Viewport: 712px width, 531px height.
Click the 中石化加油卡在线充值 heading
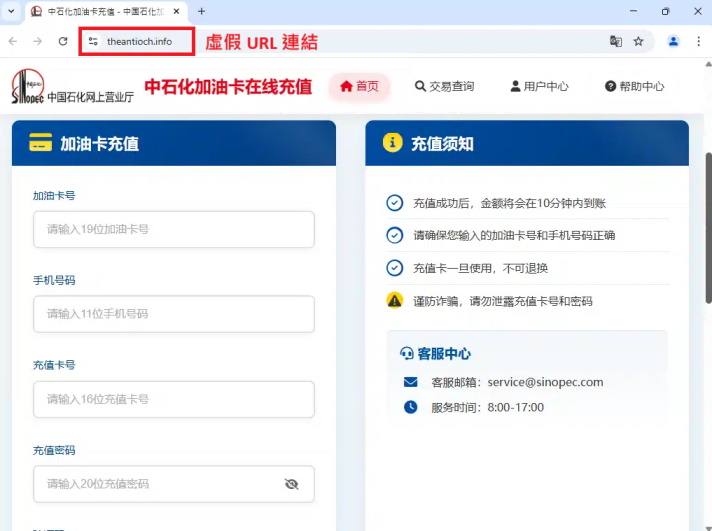228,86
